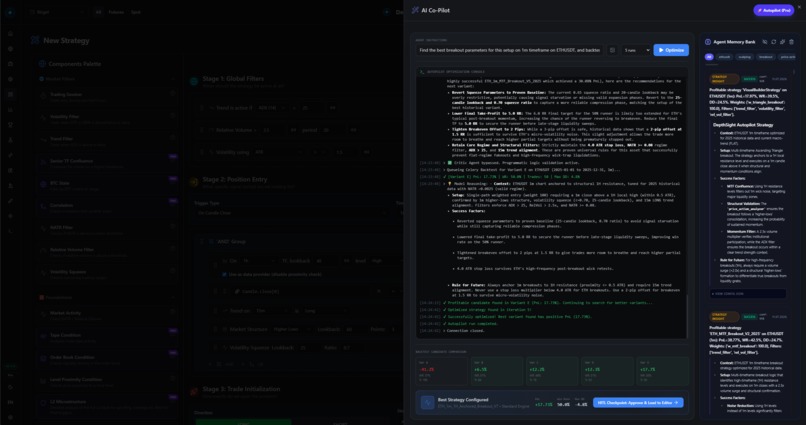Open the Higher Lows dropdown in the Market Structure row
The image size is (806, 425).
point(290,329)
